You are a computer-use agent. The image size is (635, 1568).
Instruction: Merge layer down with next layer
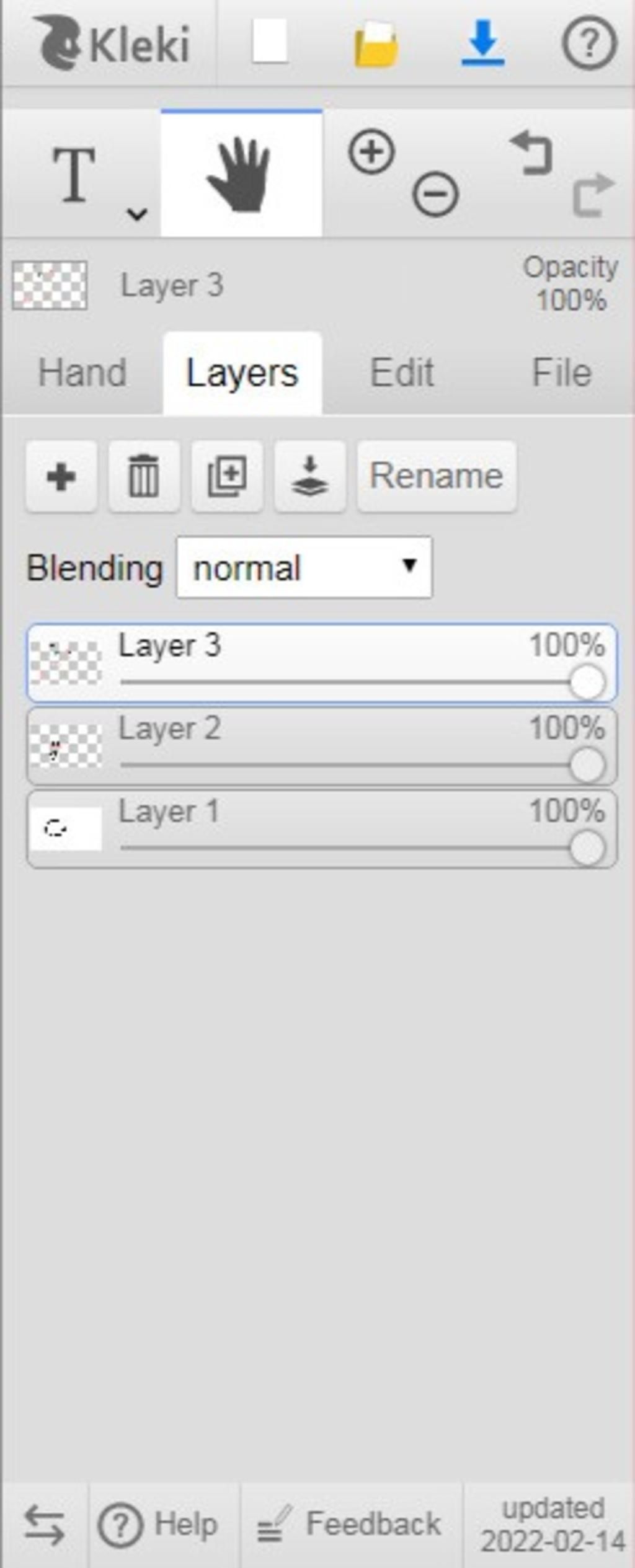[x=310, y=476]
